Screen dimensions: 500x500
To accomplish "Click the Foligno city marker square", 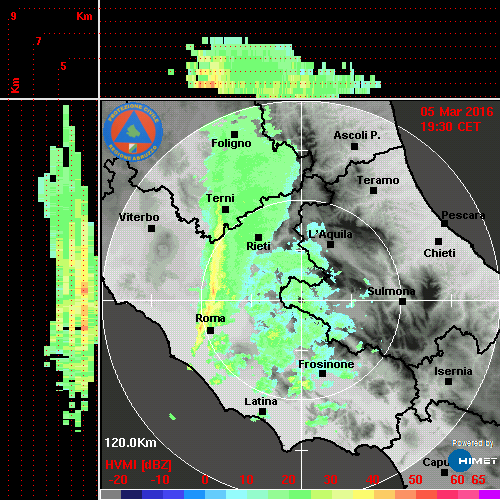I will [x=234, y=134].
